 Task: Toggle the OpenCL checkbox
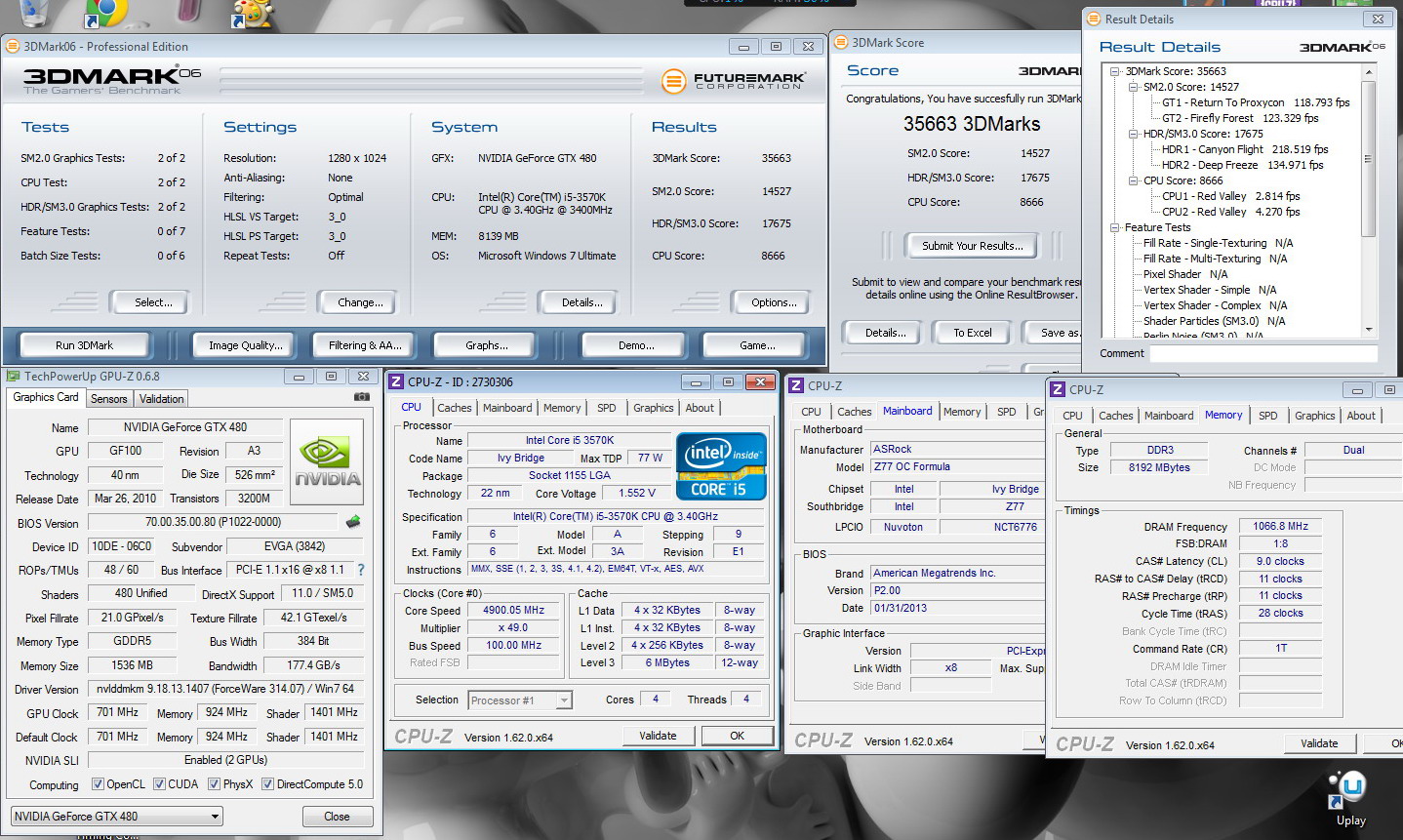tap(98, 784)
